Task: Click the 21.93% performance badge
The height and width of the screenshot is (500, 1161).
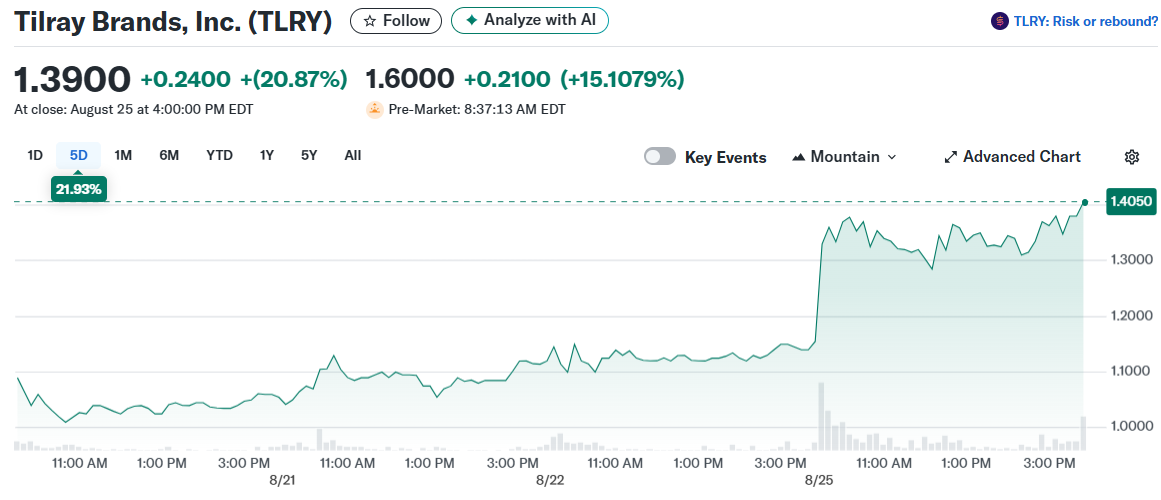Action: (78, 189)
